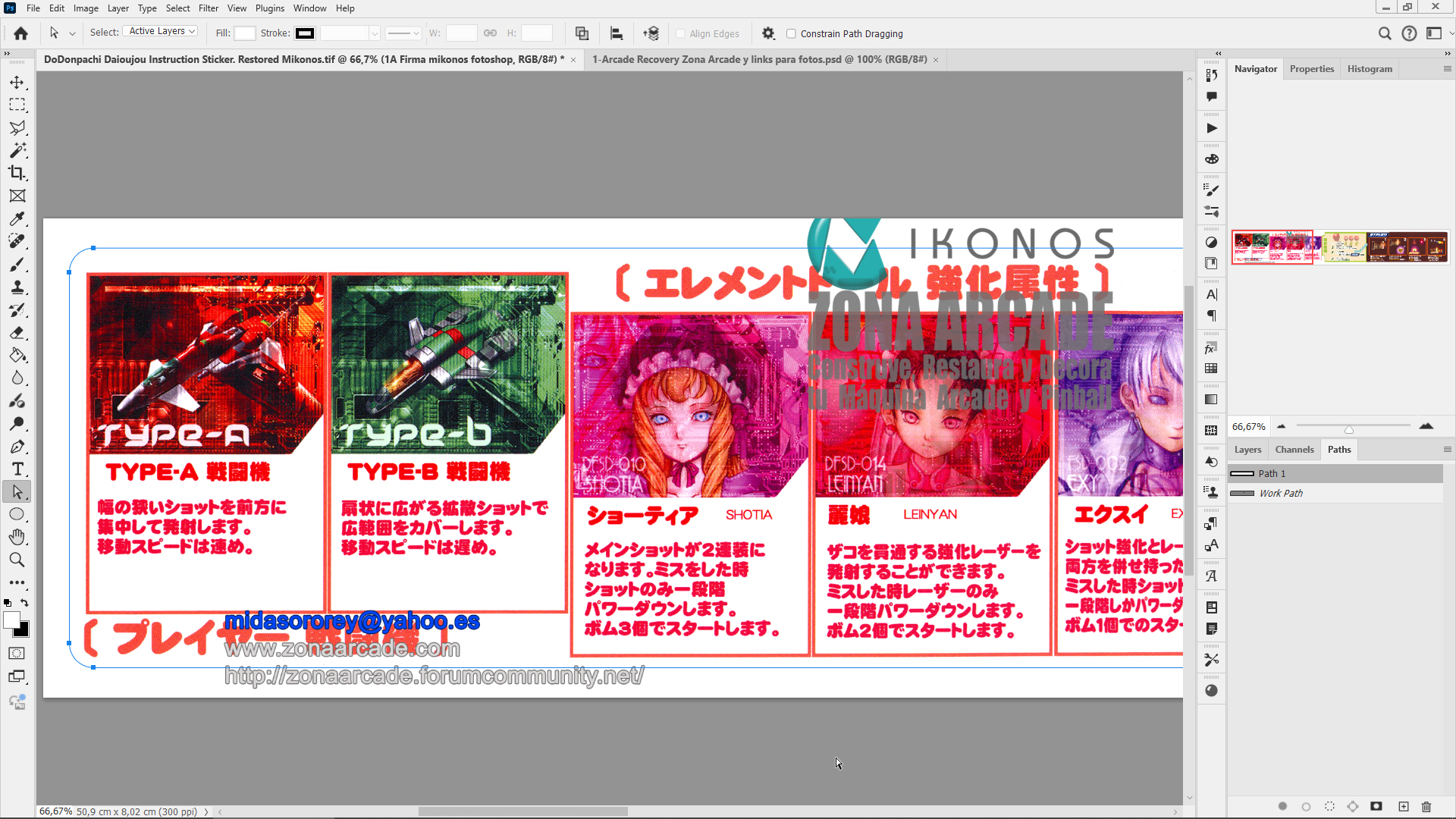Swap foreground and background colors
This screenshot has width=1456, height=819.
point(24,603)
